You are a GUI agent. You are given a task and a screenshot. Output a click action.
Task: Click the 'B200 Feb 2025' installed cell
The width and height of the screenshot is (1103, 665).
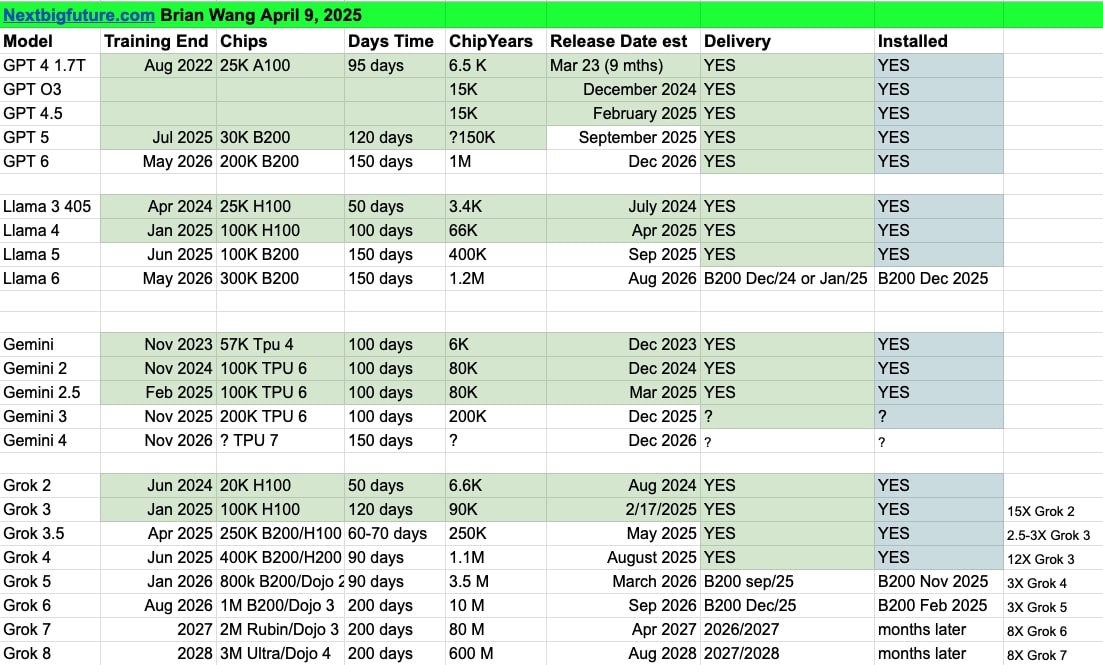click(939, 605)
